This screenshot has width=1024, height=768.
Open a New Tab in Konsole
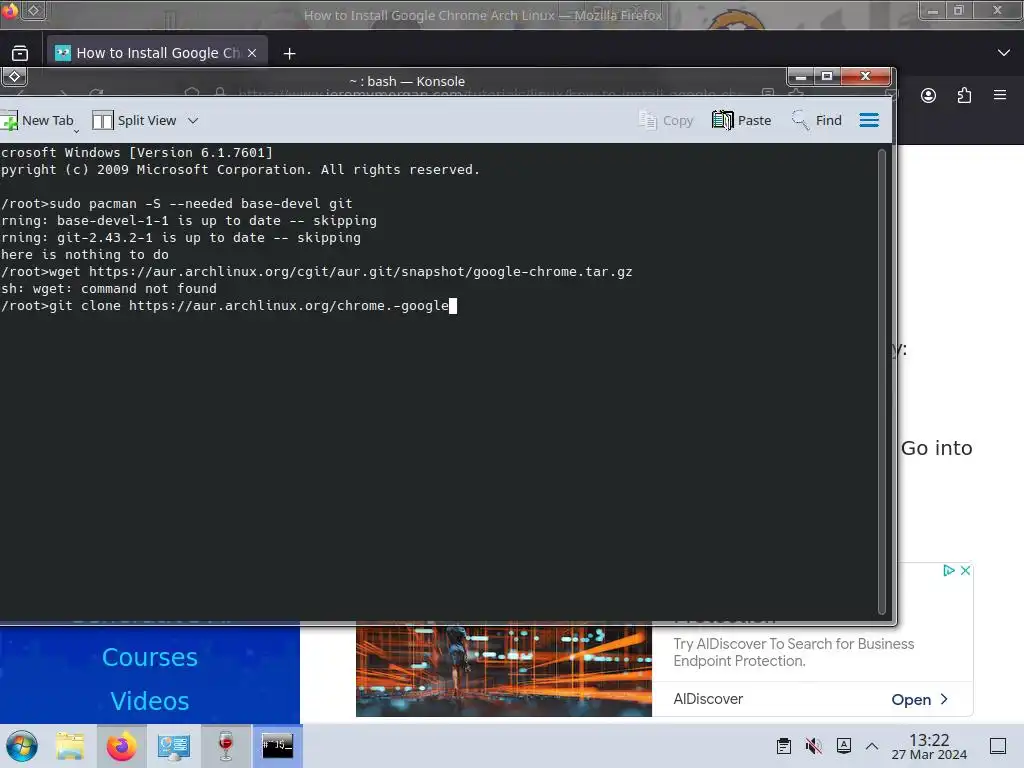[x=38, y=121]
